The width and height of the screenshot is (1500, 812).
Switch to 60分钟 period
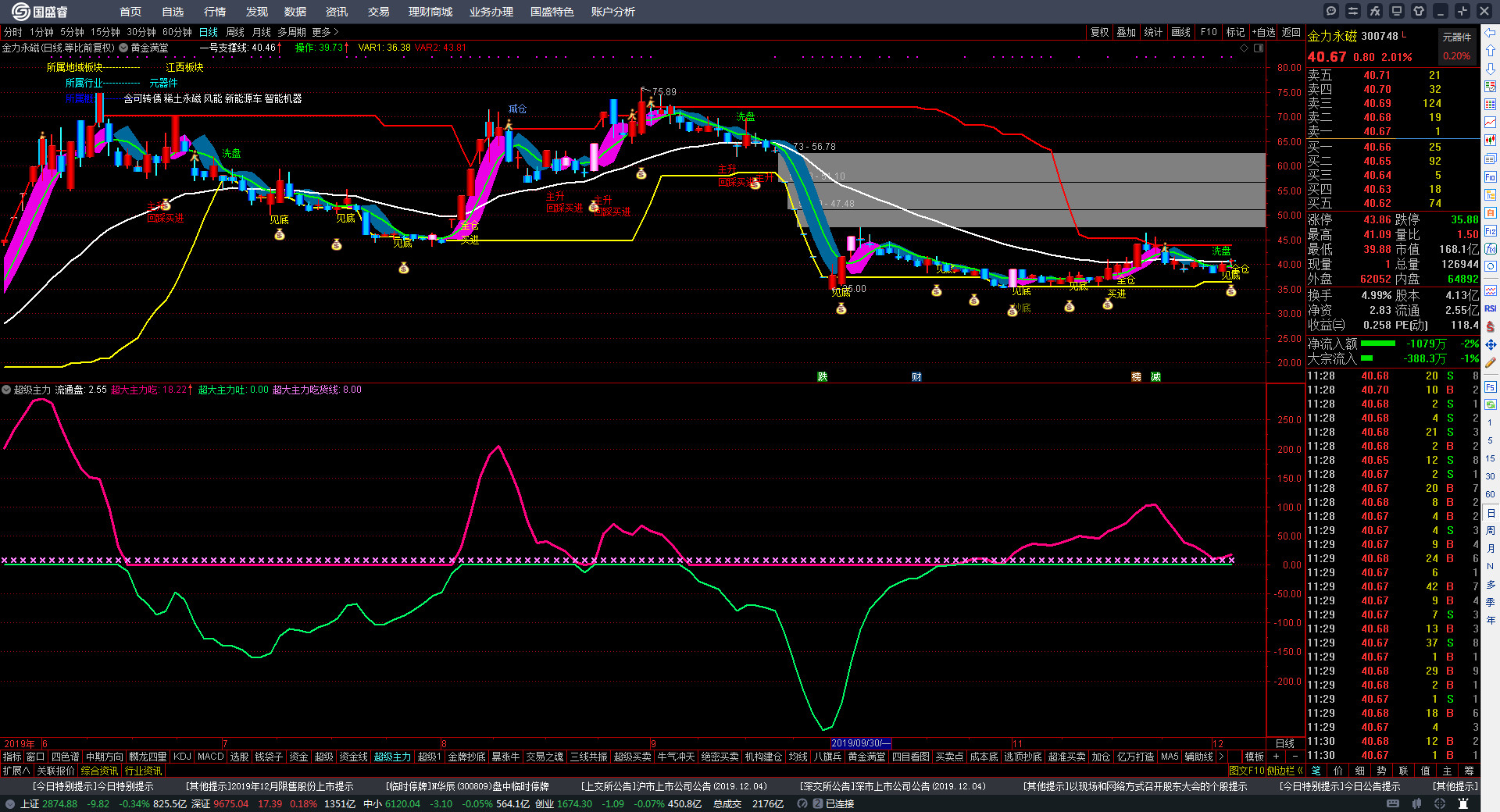(177, 32)
